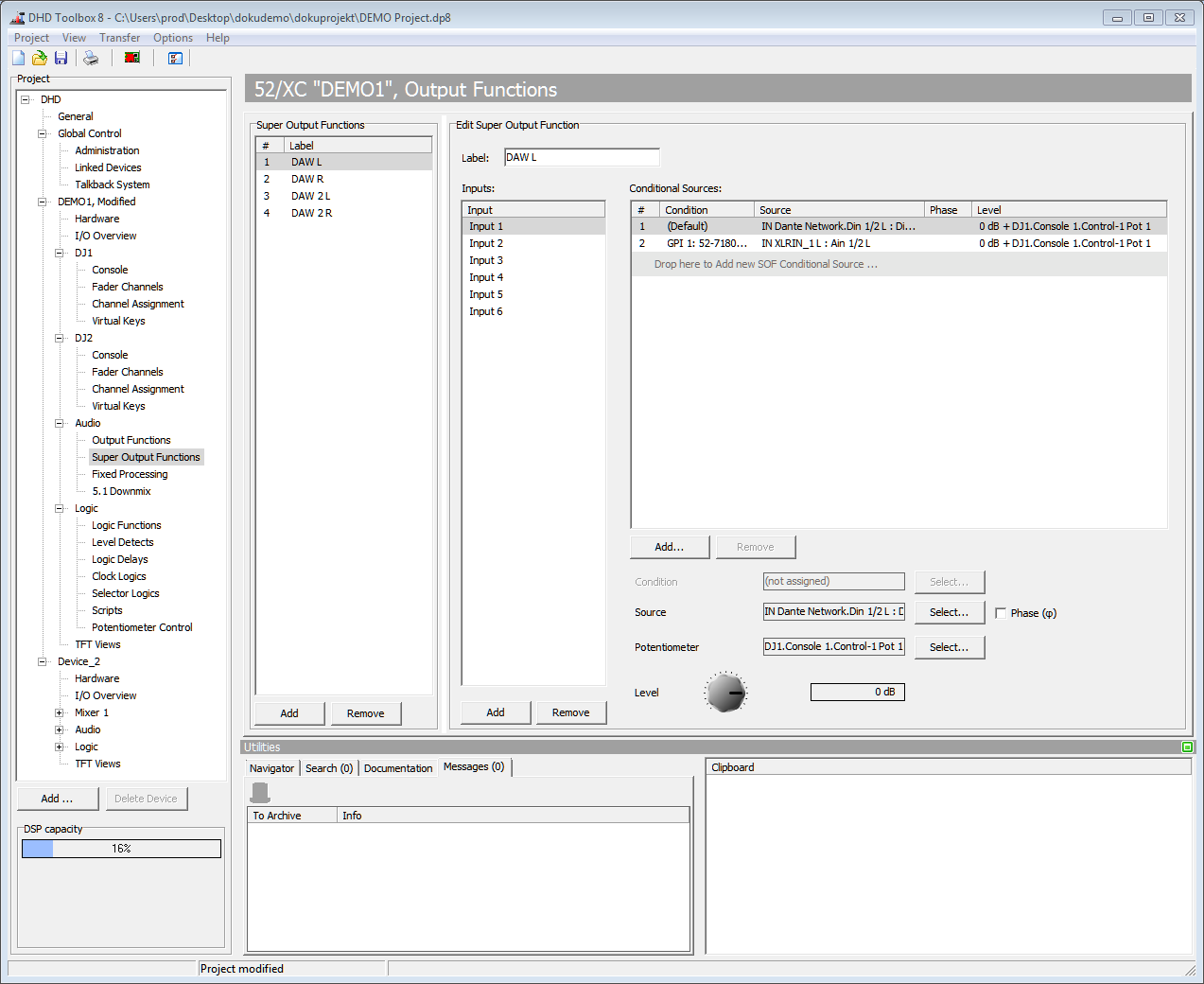Collapse the DJ2 tree branch

pos(59,338)
